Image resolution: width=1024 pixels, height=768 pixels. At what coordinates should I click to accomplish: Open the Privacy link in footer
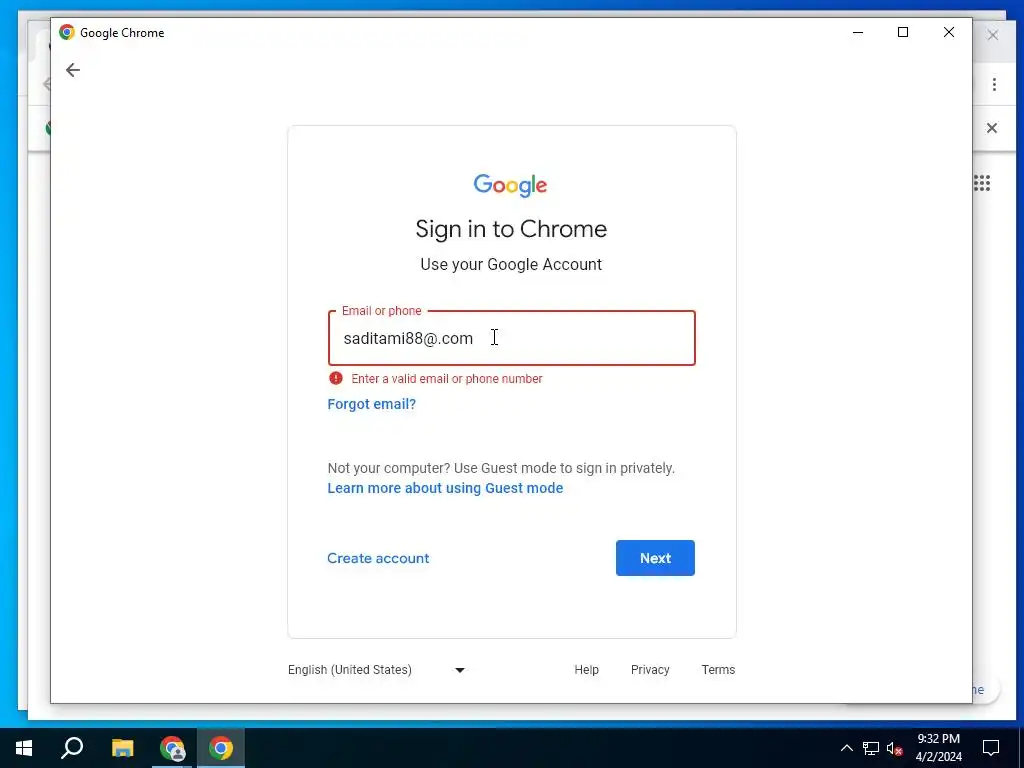650,669
